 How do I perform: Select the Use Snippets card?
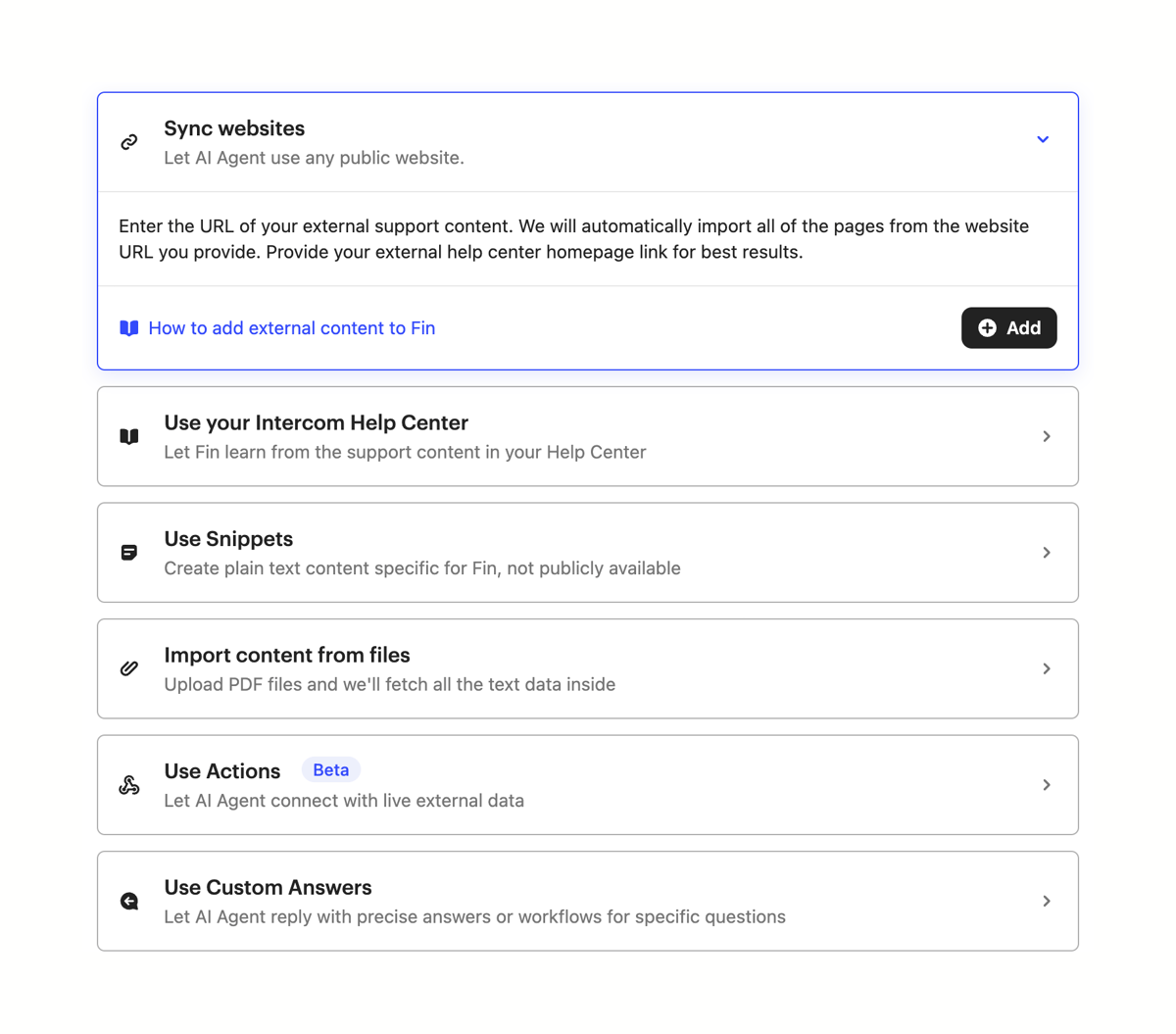[587, 552]
